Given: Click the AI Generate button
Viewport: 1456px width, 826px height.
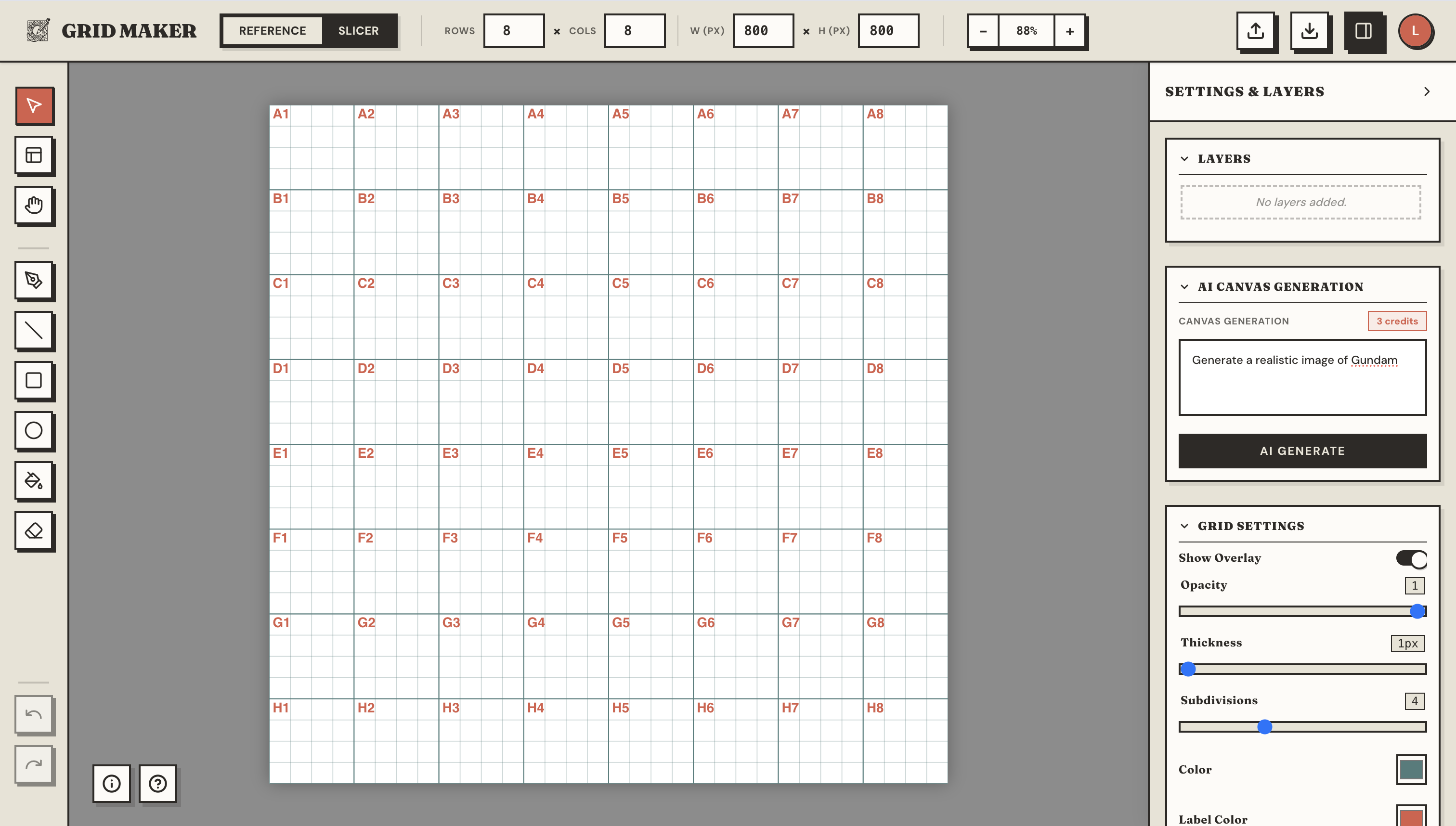Looking at the screenshot, I should [x=1301, y=451].
